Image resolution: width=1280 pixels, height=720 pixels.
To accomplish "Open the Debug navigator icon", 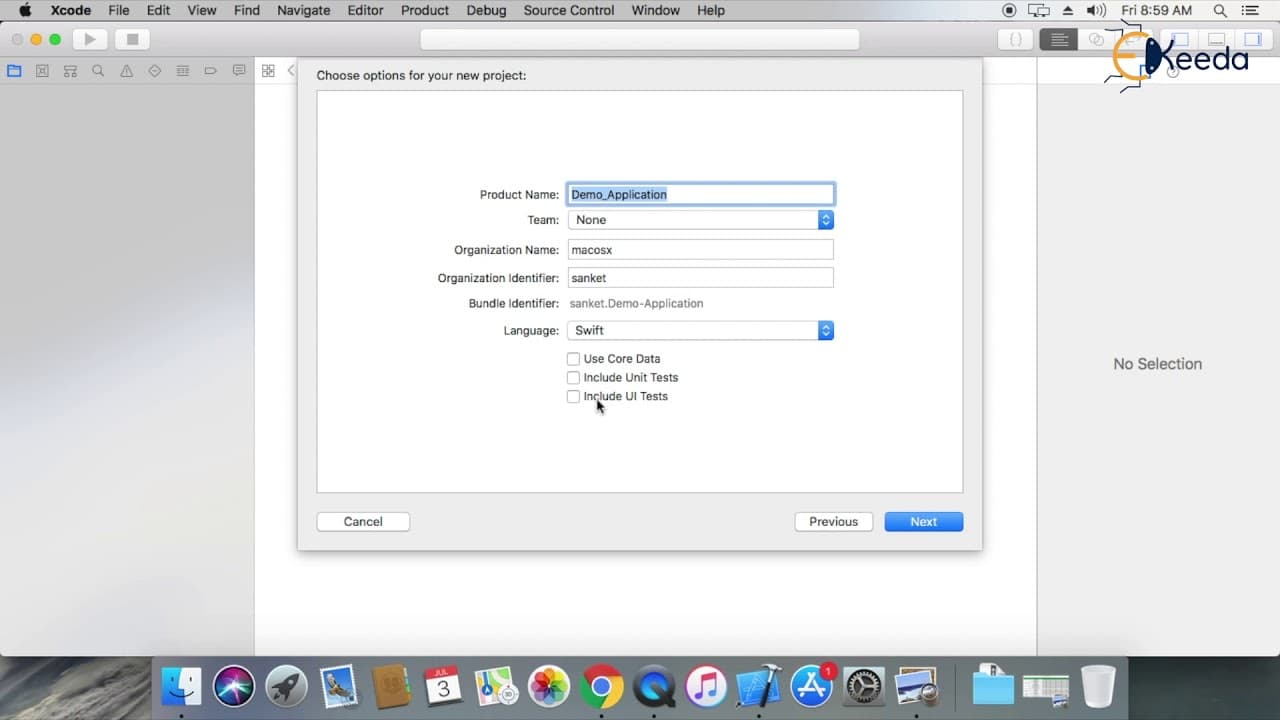I will click(182, 71).
